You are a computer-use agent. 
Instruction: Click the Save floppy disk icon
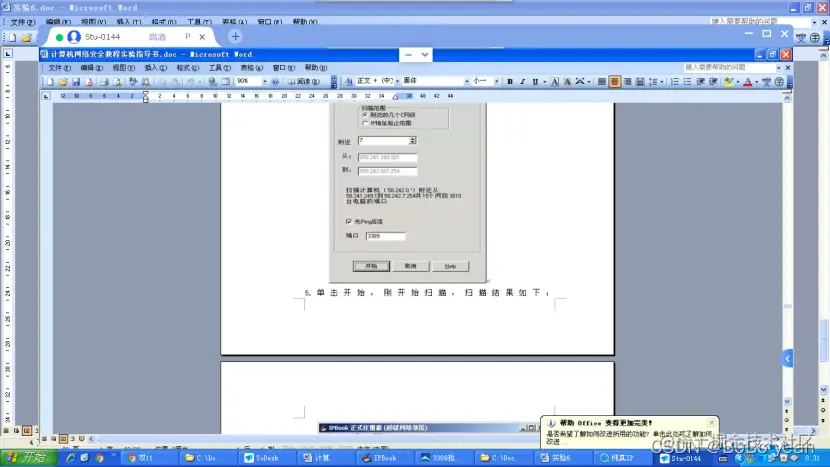[x=76, y=82]
